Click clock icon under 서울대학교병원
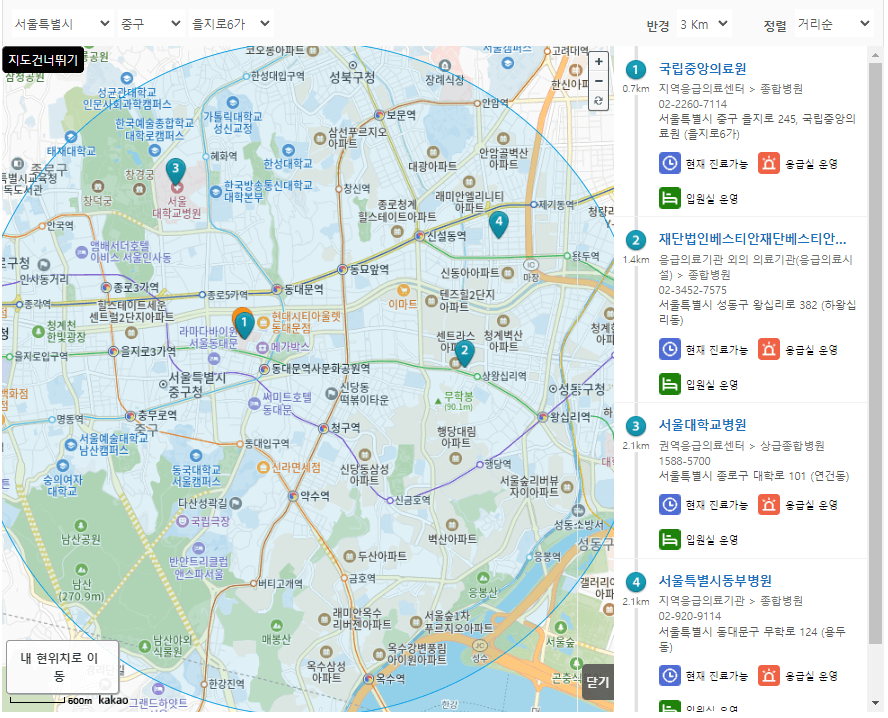 pos(669,504)
